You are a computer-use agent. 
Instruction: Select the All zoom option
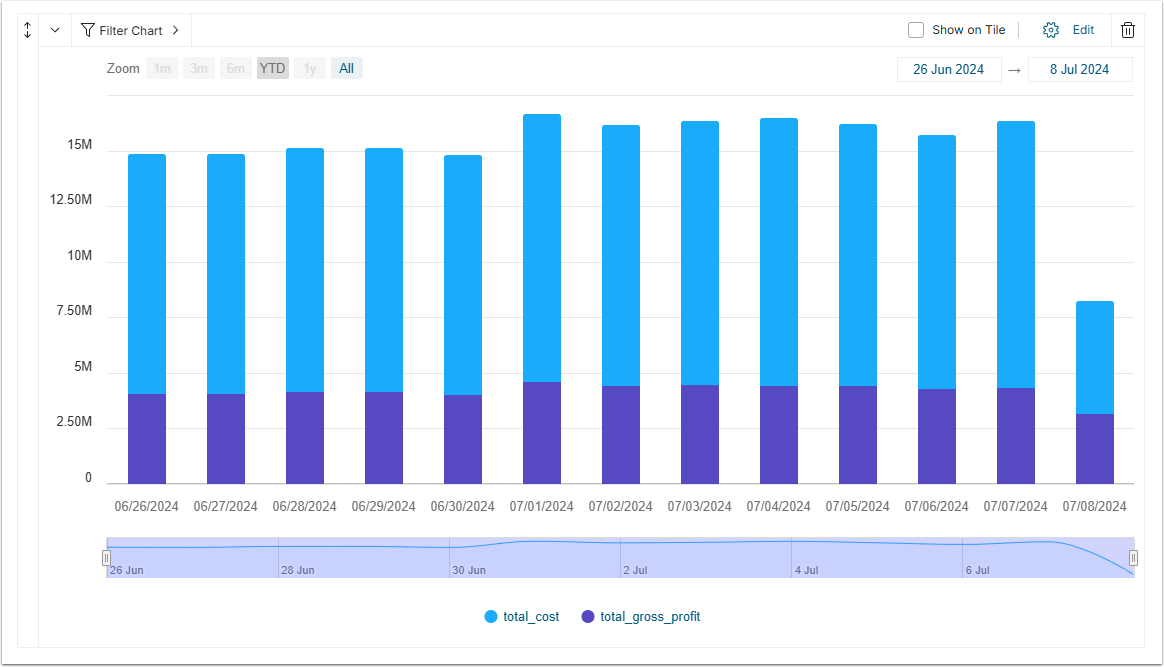(x=347, y=68)
